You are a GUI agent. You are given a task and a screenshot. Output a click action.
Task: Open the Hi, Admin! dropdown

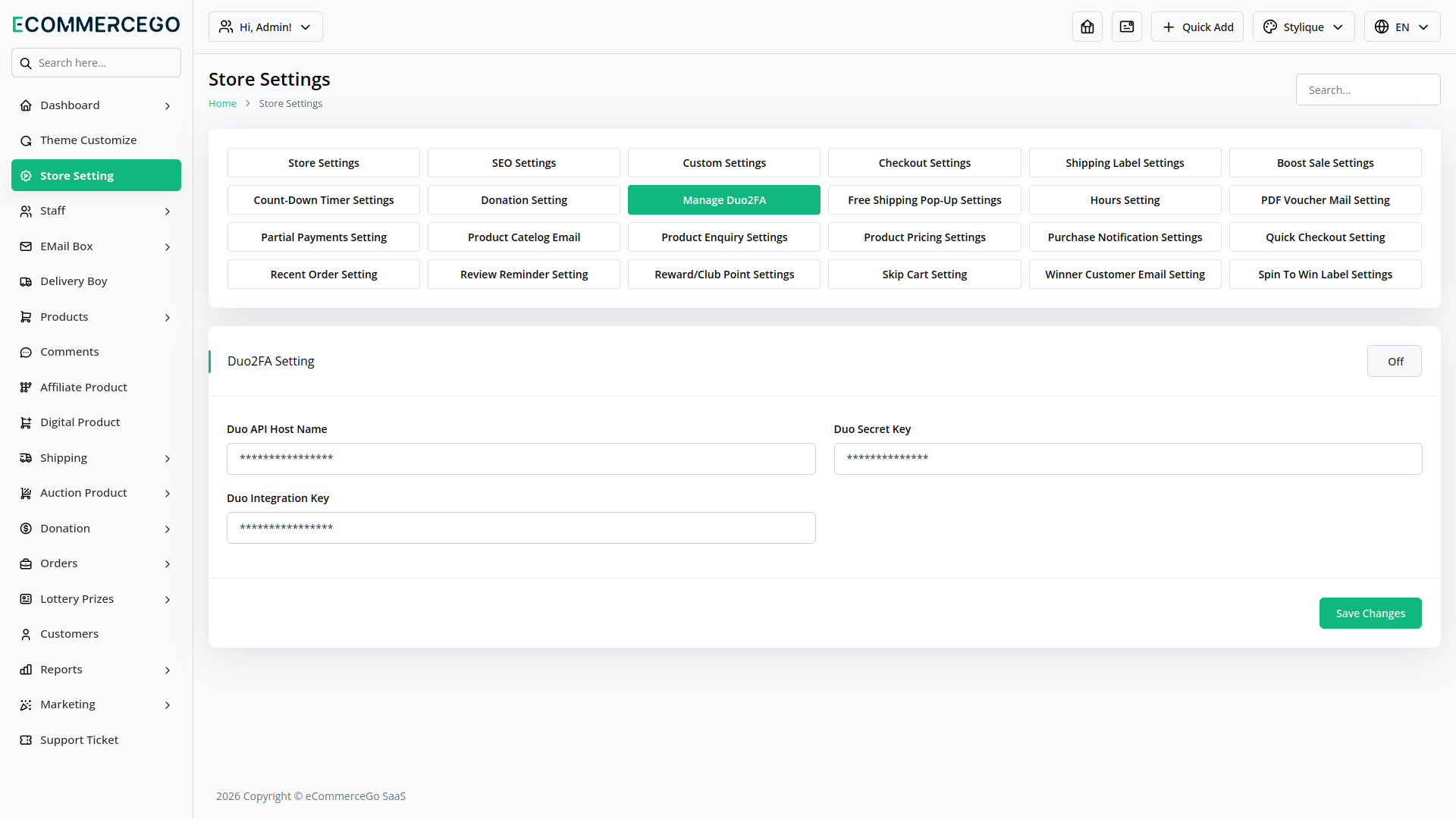[265, 27]
